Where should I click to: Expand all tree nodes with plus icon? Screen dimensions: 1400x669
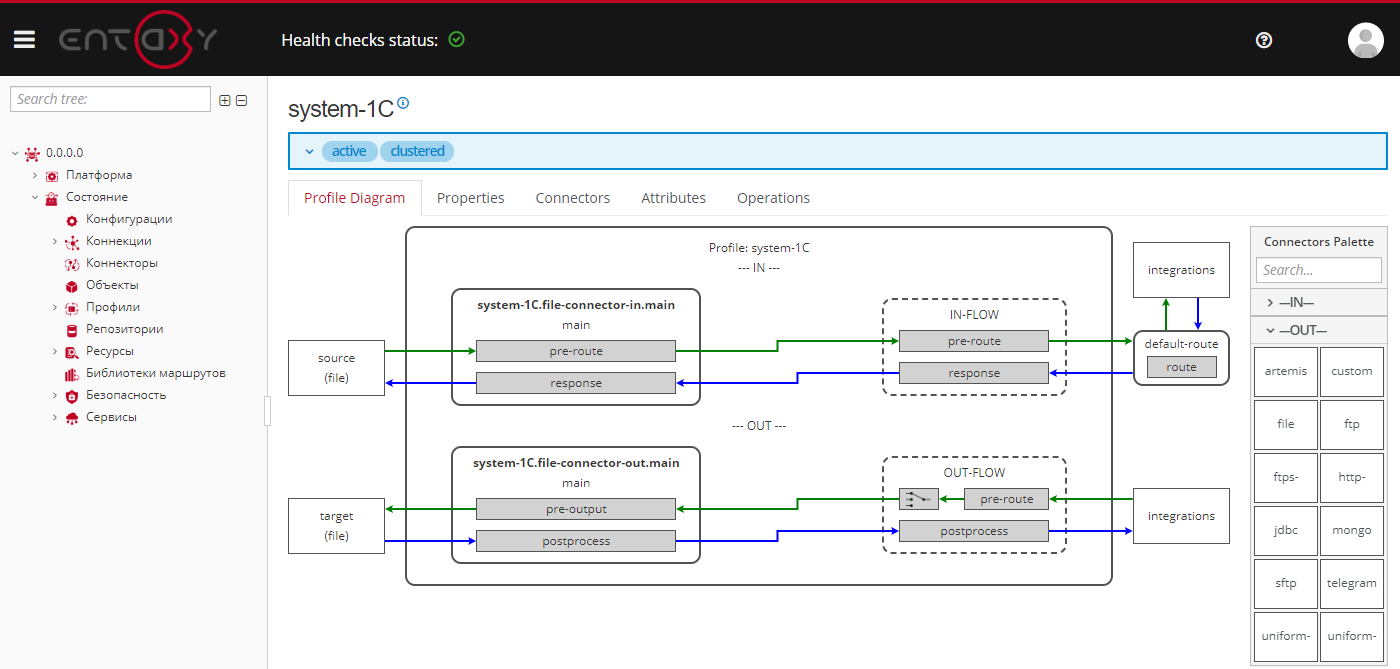pyautogui.click(x=225, y=100)
